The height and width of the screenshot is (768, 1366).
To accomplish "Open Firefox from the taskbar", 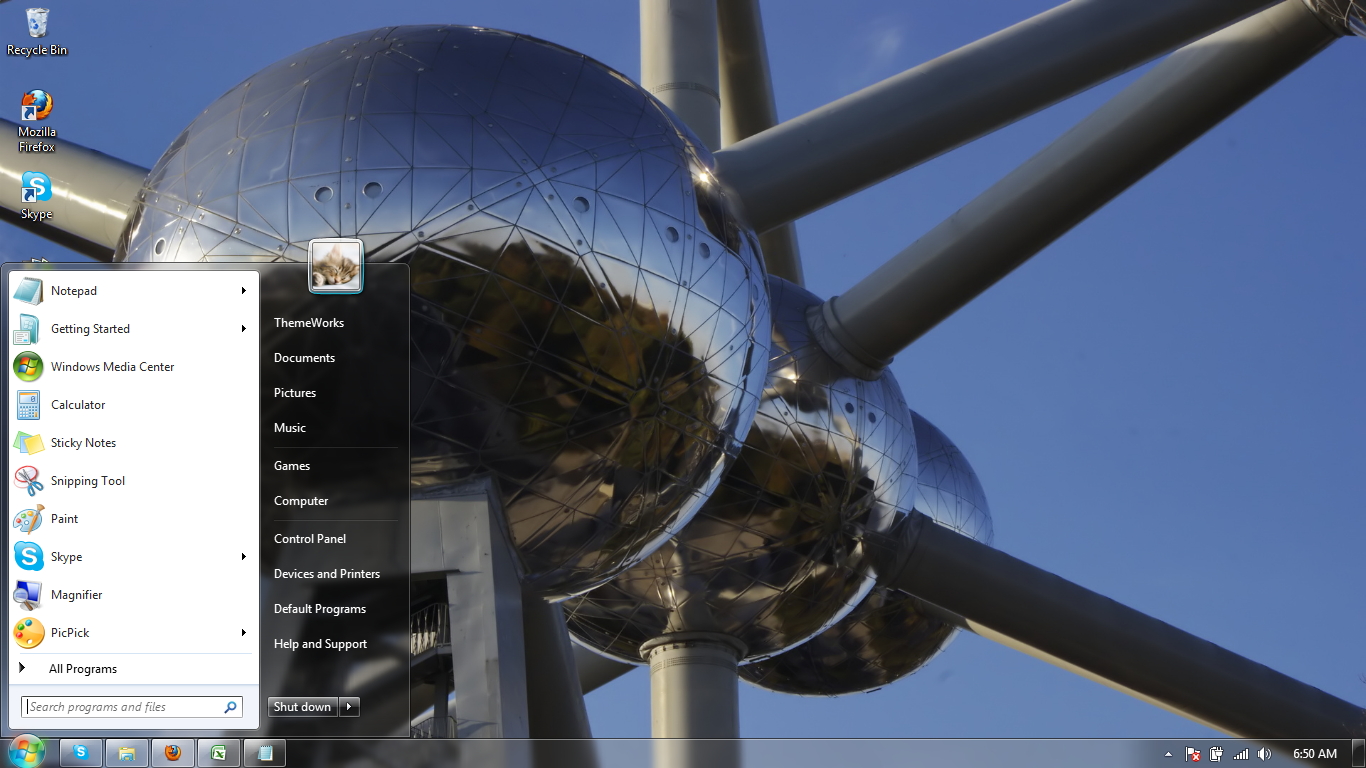I will click(172, 753).
